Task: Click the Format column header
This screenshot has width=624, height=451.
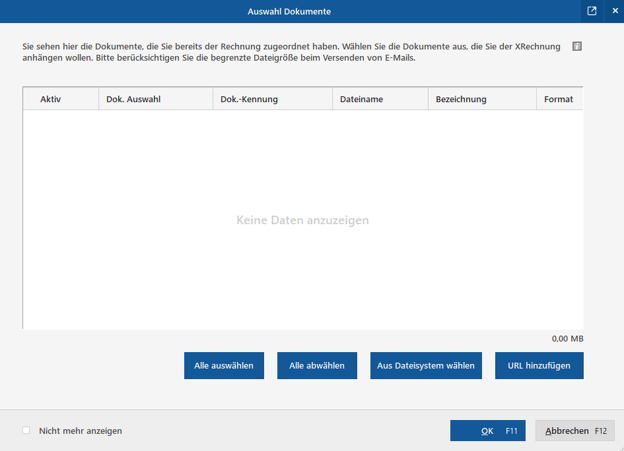Action: [558, 99]
